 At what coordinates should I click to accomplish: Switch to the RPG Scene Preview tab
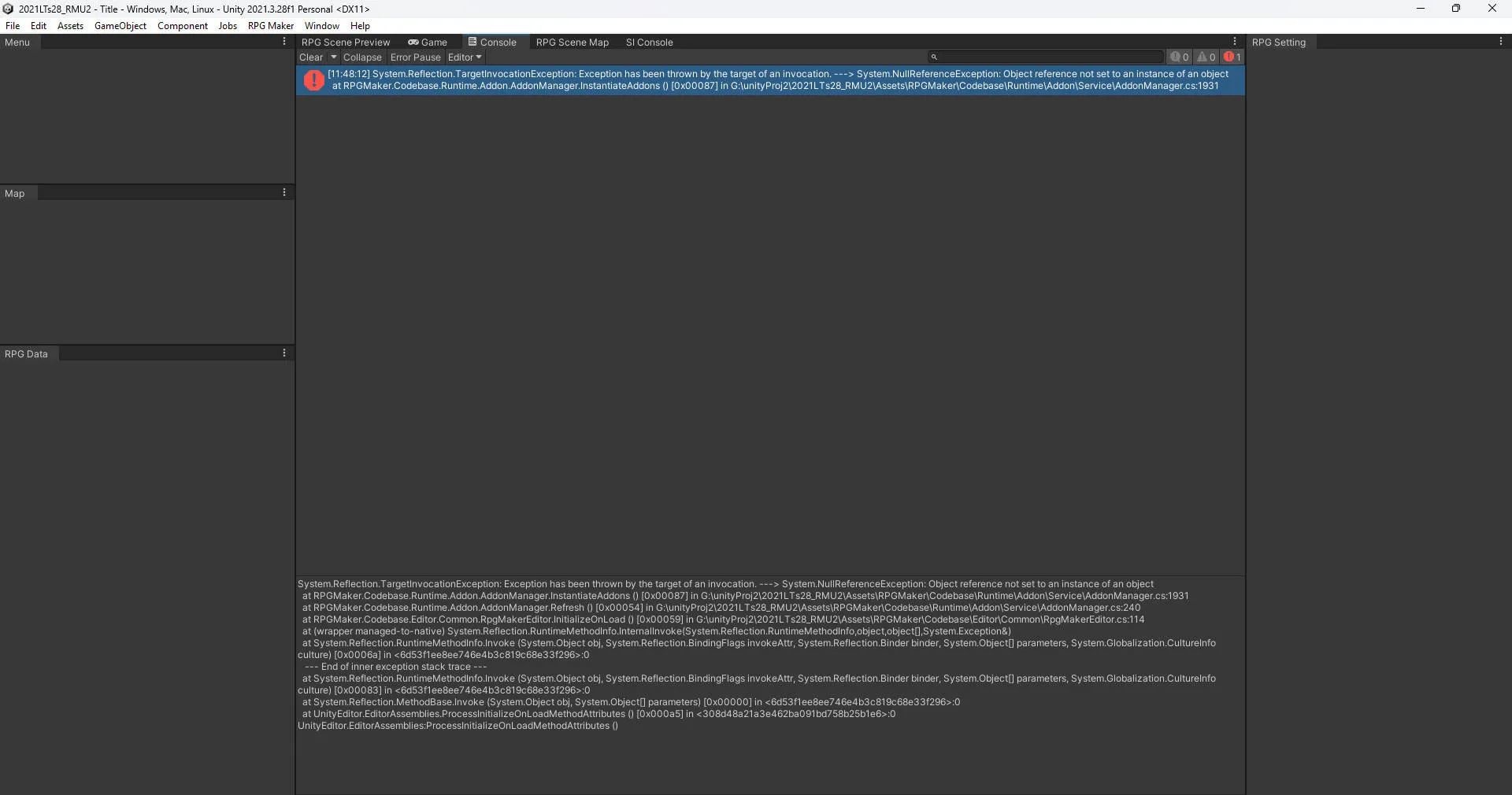point(346,43)
